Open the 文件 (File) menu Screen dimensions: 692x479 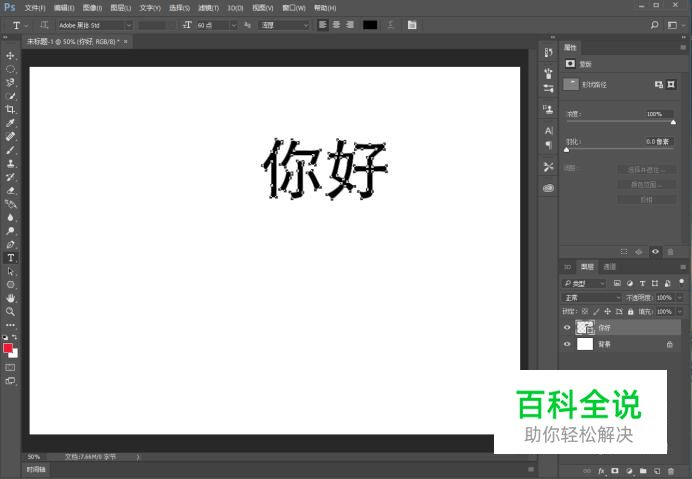[35, 8]
